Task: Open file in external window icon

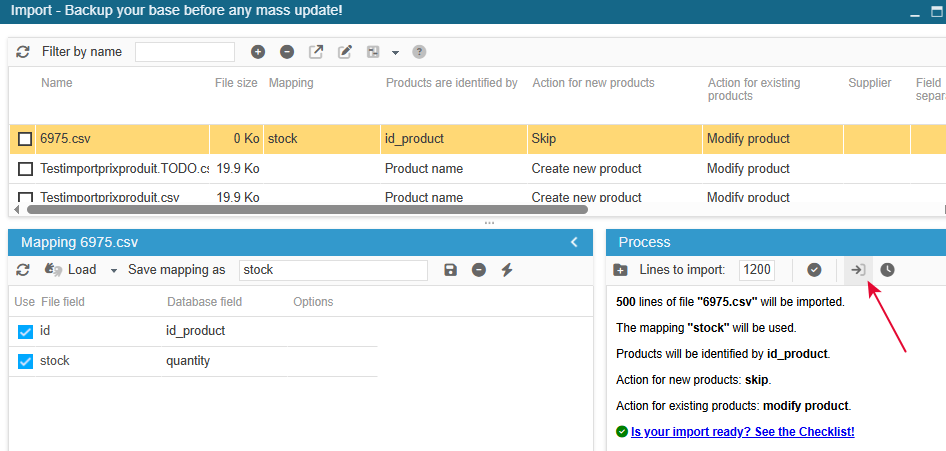Action: 316,52
